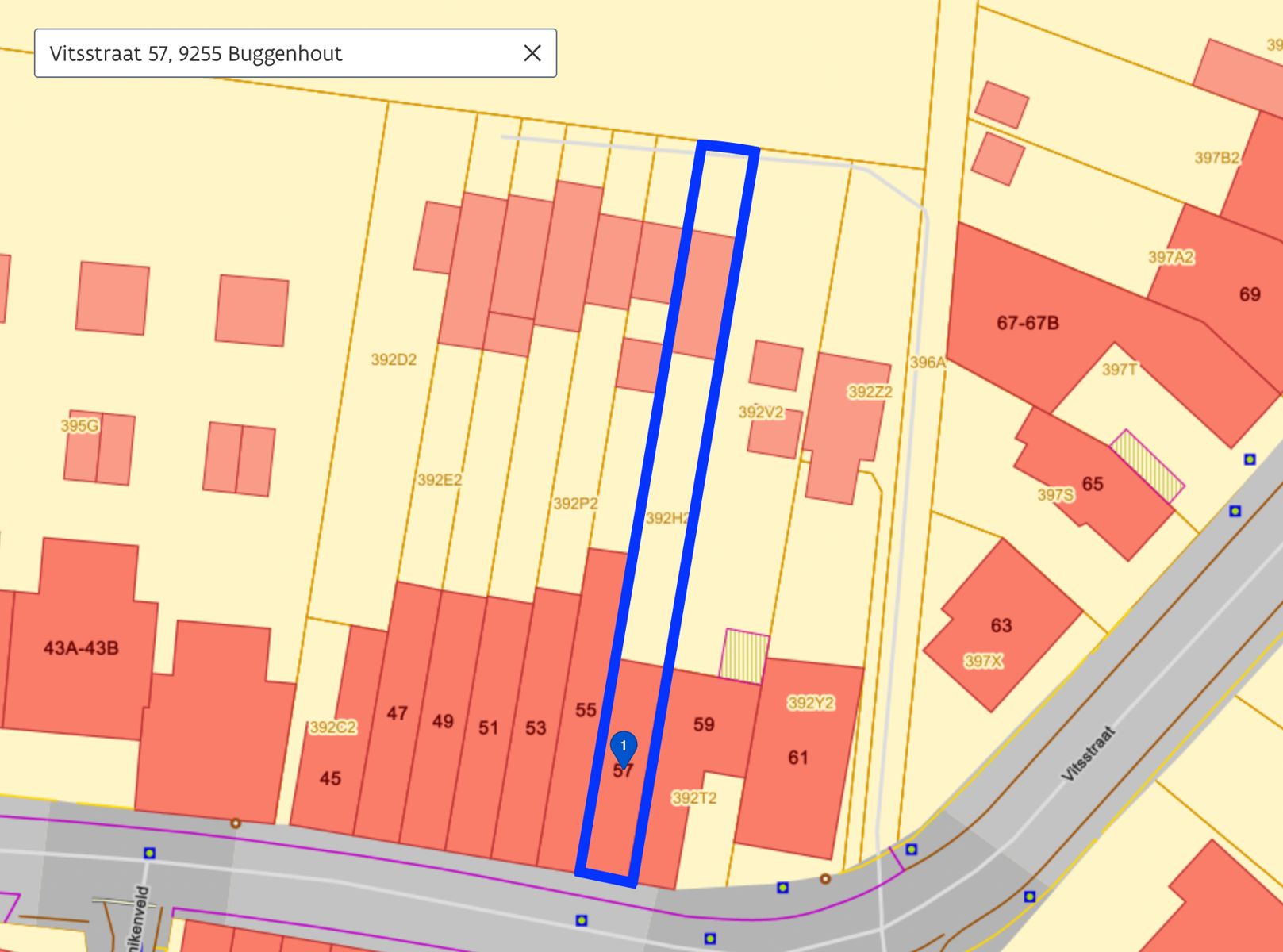
Task: Click parcel label 392Z2
Action: (x=870, y=392)
